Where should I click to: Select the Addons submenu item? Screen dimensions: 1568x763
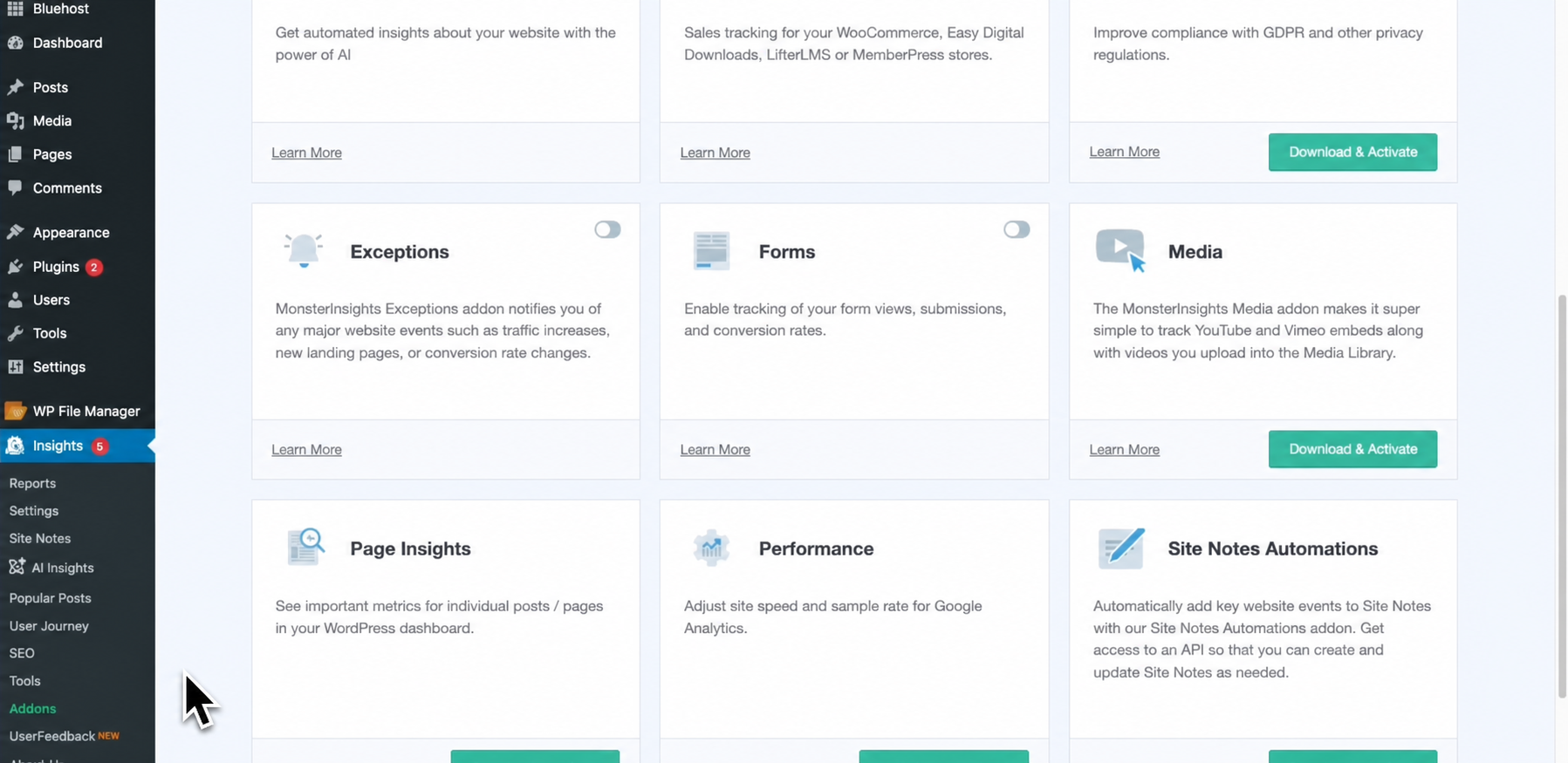(32, 709)
